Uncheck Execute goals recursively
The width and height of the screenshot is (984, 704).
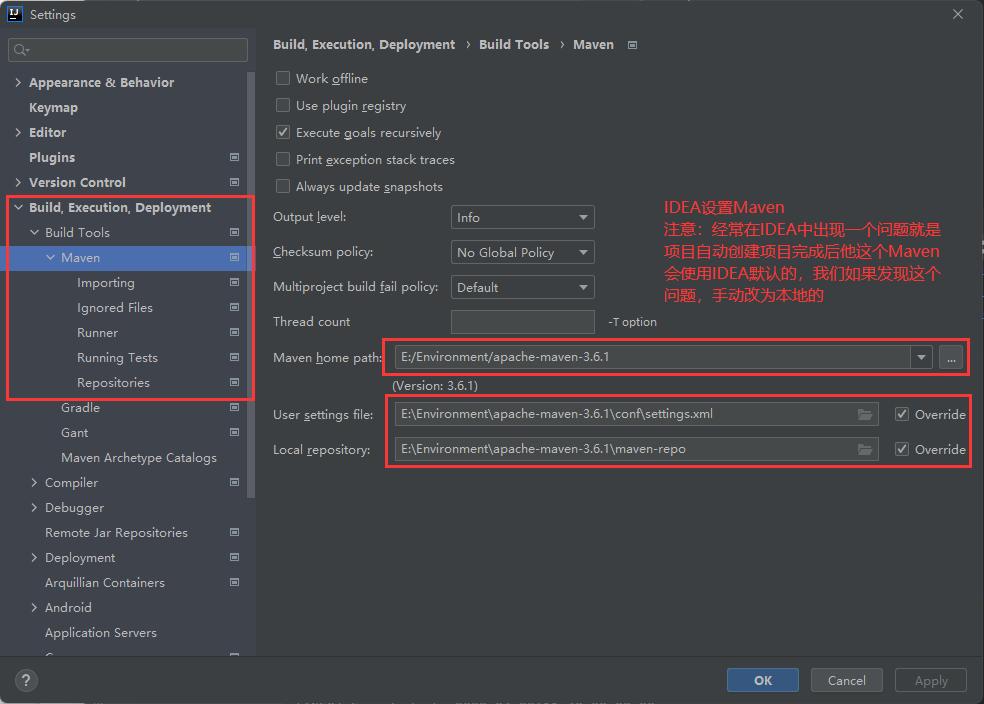click(x=283, y=132)
